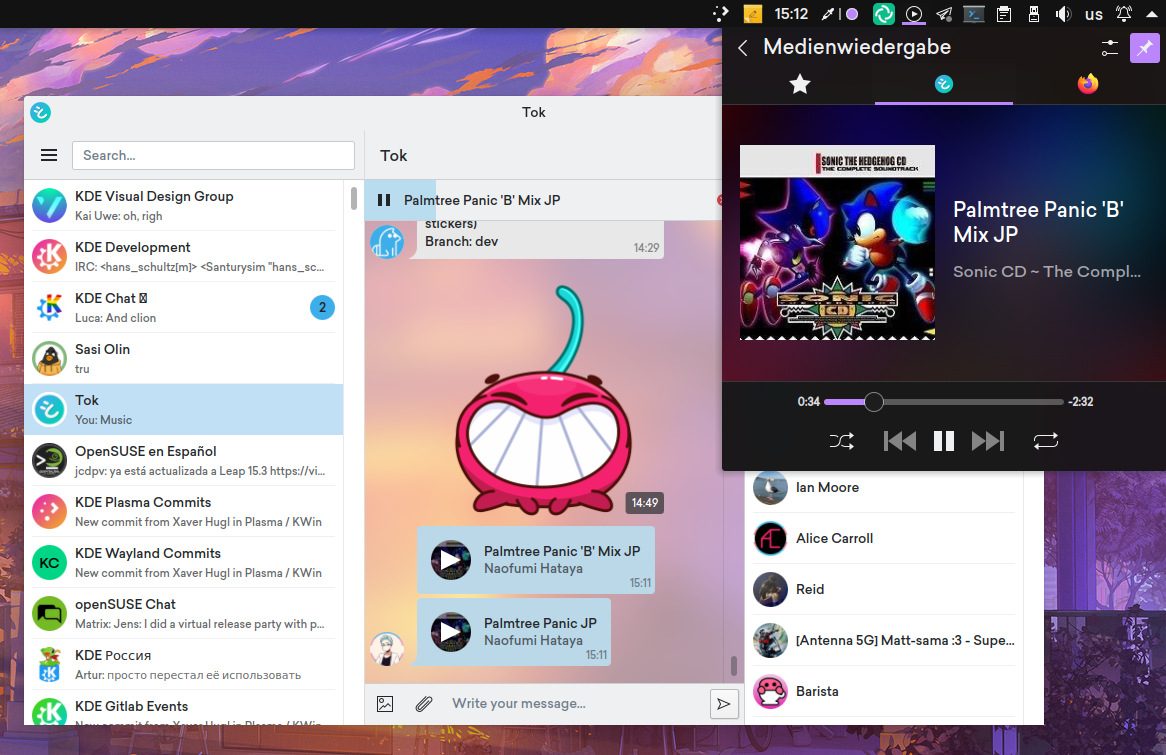Open the KDE Wayland Commits chat
The height and width of the screenshot is (755, 1166).
pyautogui.click(x=184, y=562)
